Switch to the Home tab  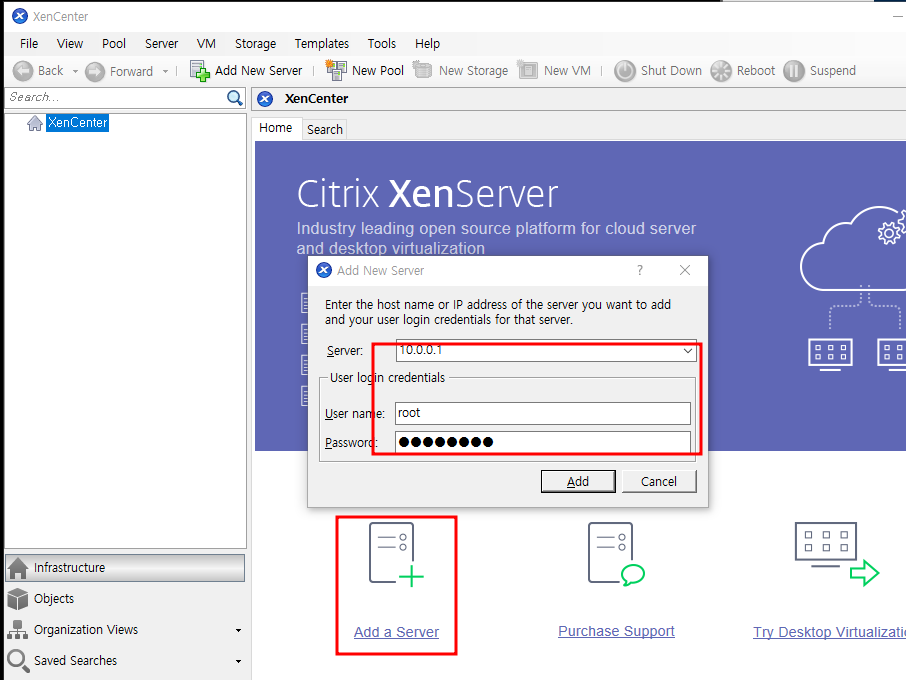[x=276, y=128]
